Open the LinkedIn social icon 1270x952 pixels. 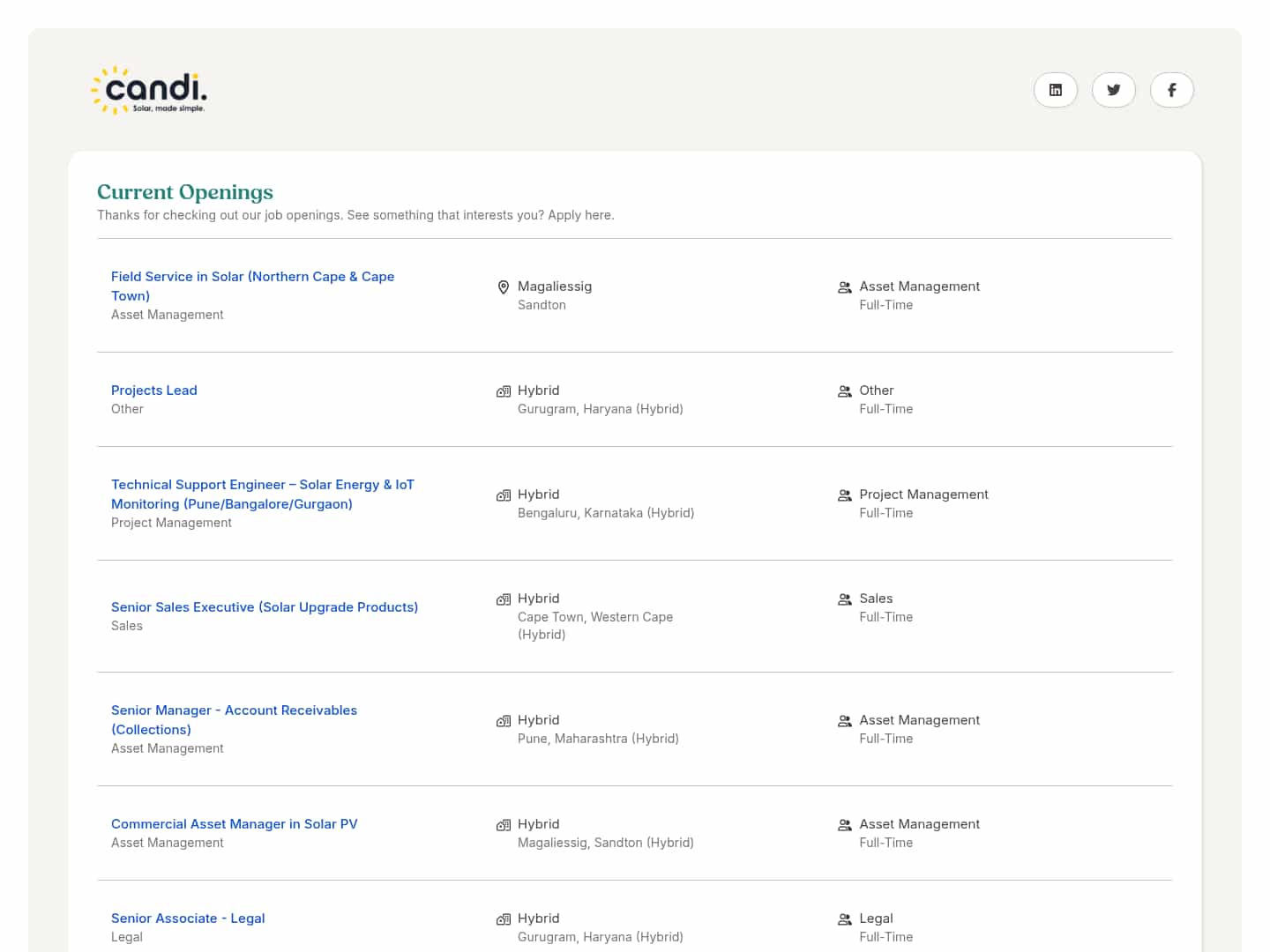[x=1055, y=90]
